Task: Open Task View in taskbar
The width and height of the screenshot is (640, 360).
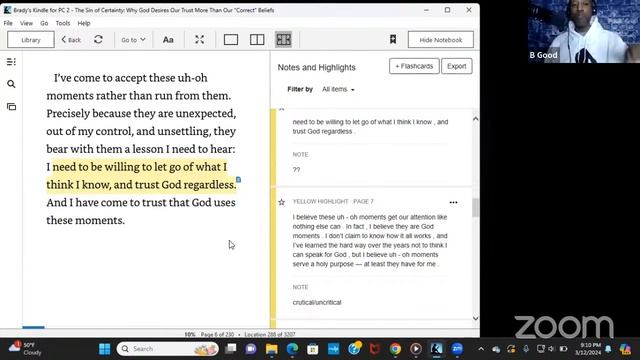Action: [231, 349]
